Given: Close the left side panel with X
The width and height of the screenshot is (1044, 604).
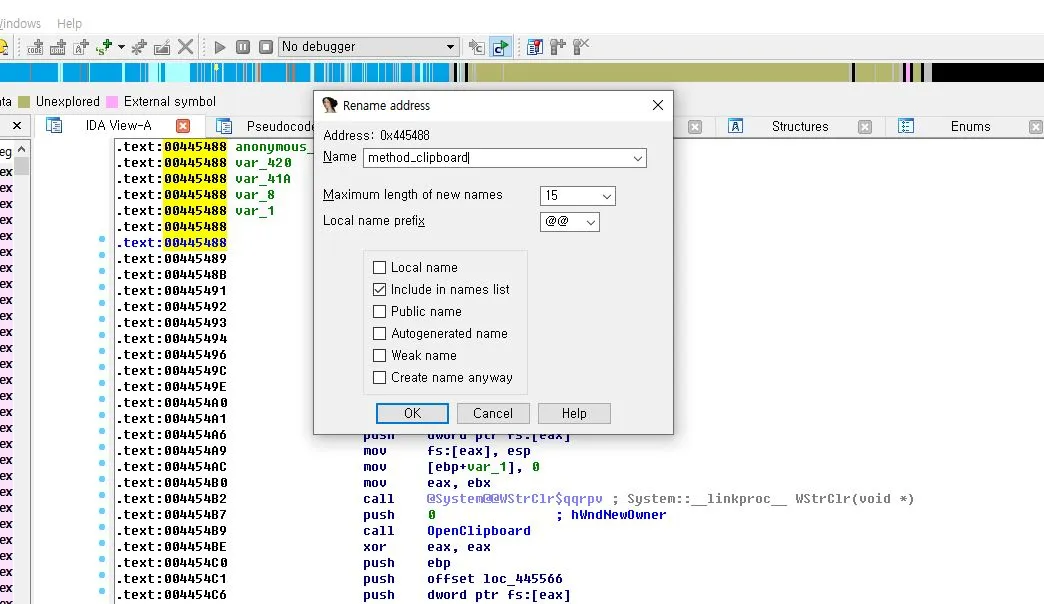Looking at the screenshot, I should (x=17, y=125).
